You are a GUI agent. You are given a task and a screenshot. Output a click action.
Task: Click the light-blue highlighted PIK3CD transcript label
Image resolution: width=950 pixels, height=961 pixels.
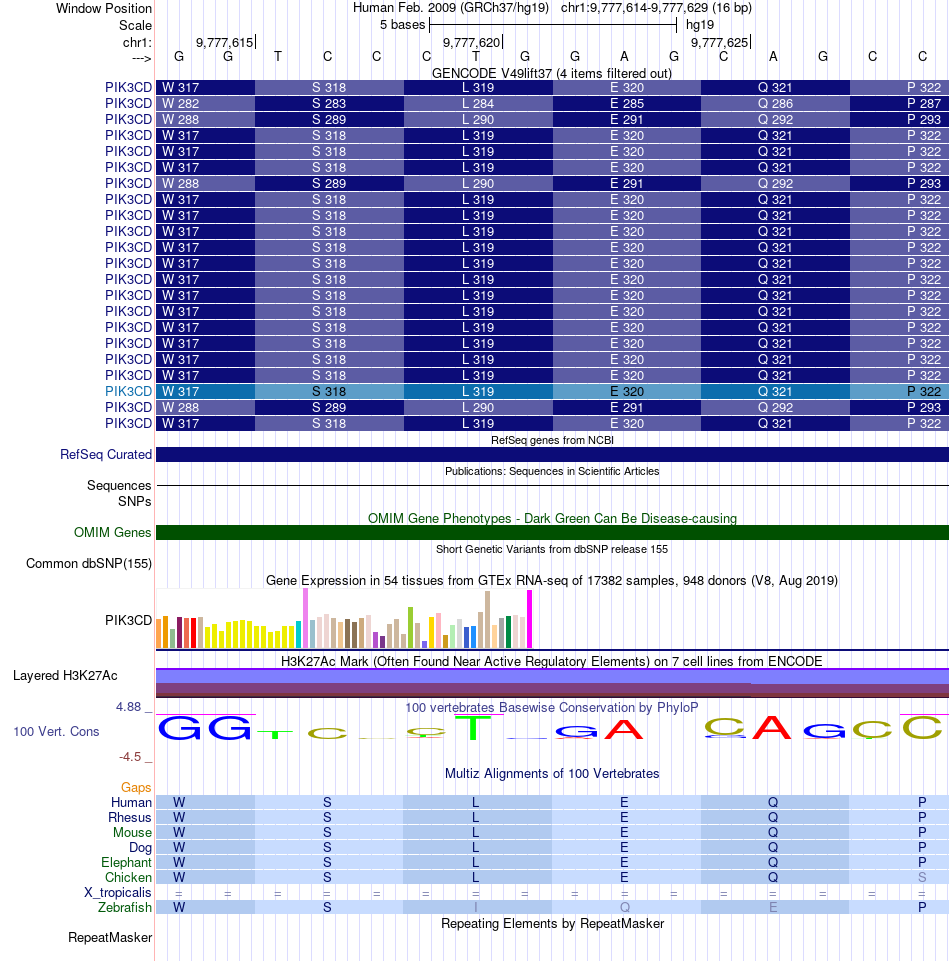click(128, 391)
